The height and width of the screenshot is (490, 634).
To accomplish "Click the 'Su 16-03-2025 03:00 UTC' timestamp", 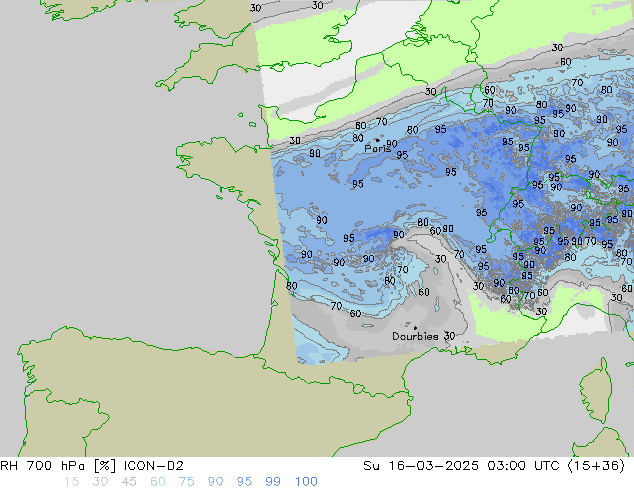I will coord(461,466).
